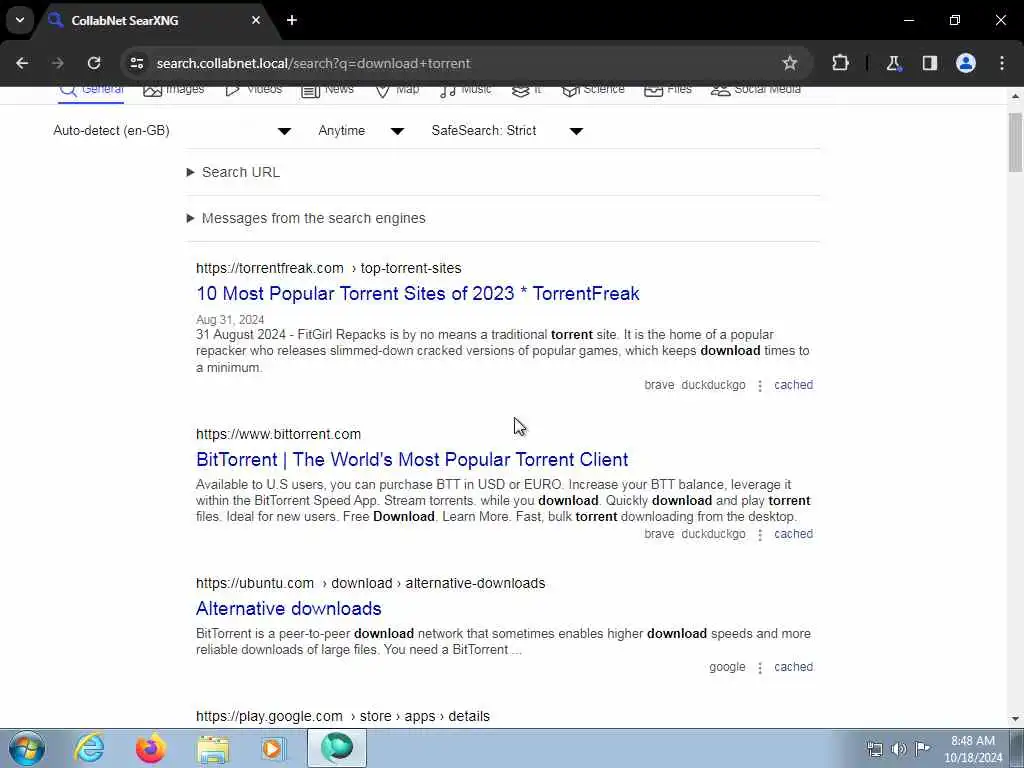Switch to the Music search tab
The width and height of the screenshot is (1024, 768).
pyautogui.click(x=466, y=90)
